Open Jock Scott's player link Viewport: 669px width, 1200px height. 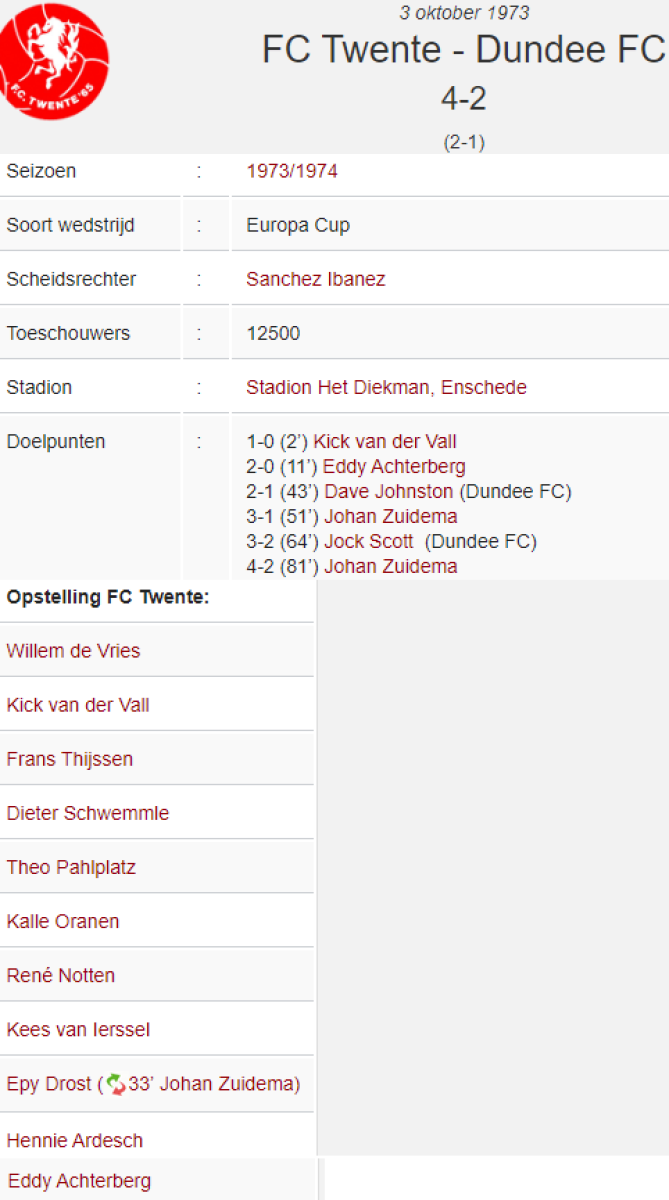[x=369, y=541]
